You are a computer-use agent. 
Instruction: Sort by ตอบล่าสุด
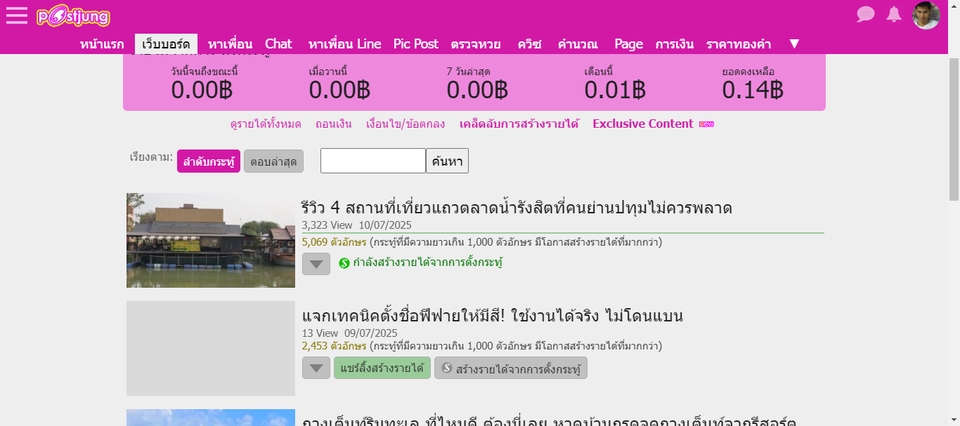click(273, 161)
